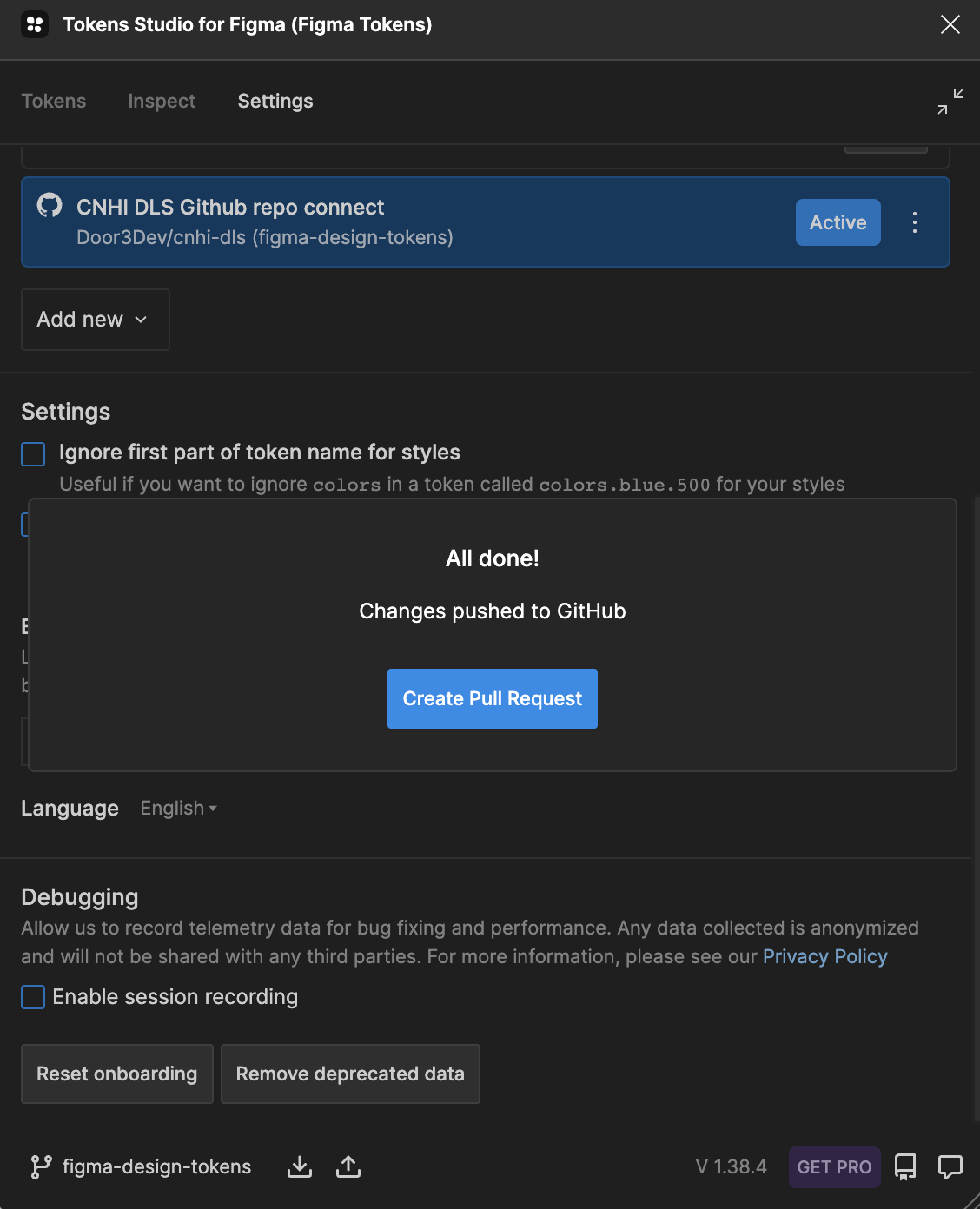Click the git branch icon in the footer
This screenshot has width=980, height=1209.
[40, 1166]
